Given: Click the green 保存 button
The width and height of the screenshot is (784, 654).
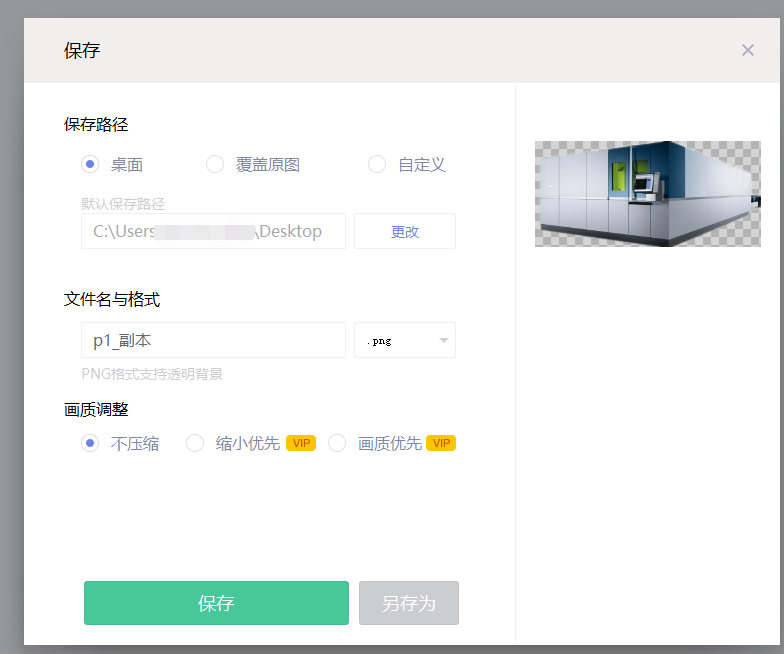Looking at the screenshot, I should (x=216, y=602).
